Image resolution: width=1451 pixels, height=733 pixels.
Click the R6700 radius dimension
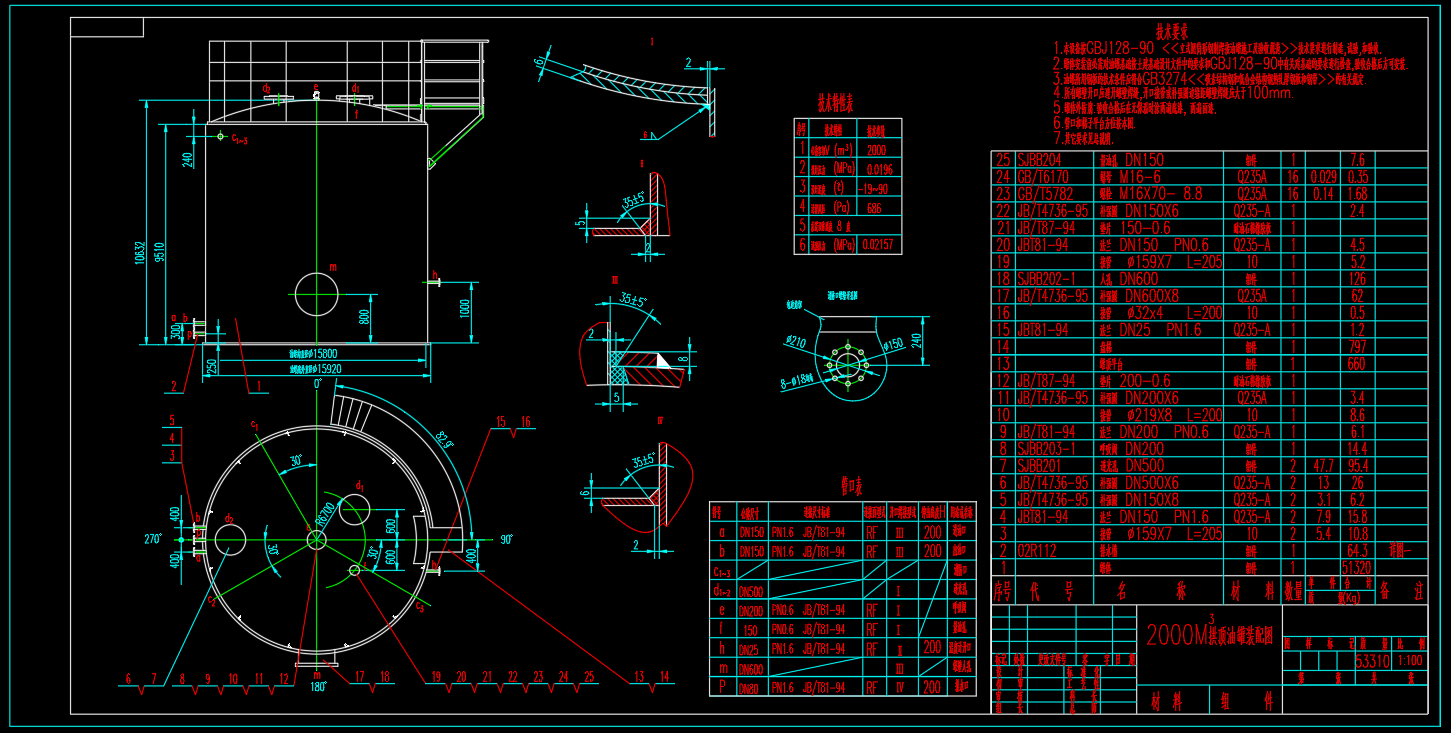pos(324,513)
